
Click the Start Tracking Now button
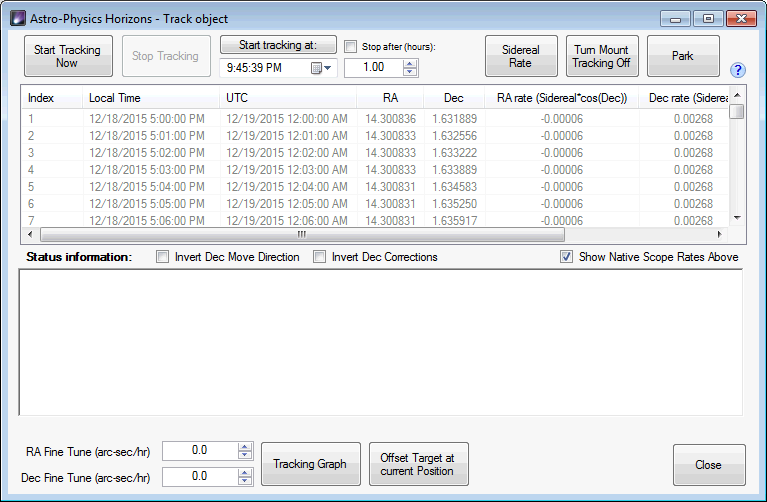click(x=68, y=56)
